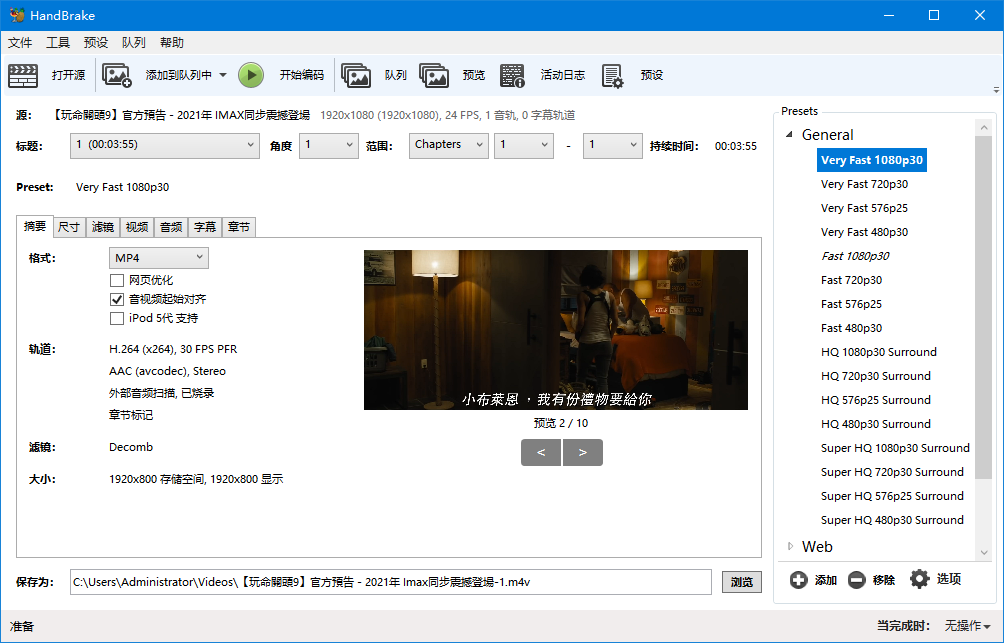Open the When Done (无操作) dropdown
Image resolution: width=1004 pixels, height=643 pixels.
click(x=968, y=626)
